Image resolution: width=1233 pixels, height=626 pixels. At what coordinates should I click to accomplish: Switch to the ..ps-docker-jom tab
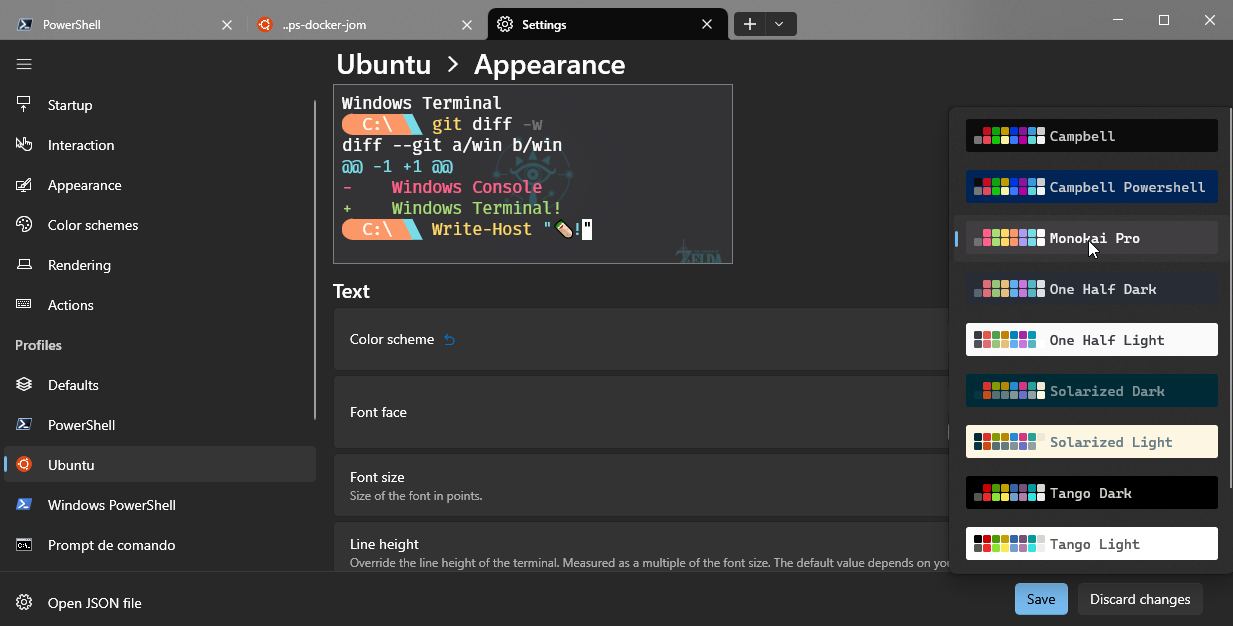click(x=366, y=25)
